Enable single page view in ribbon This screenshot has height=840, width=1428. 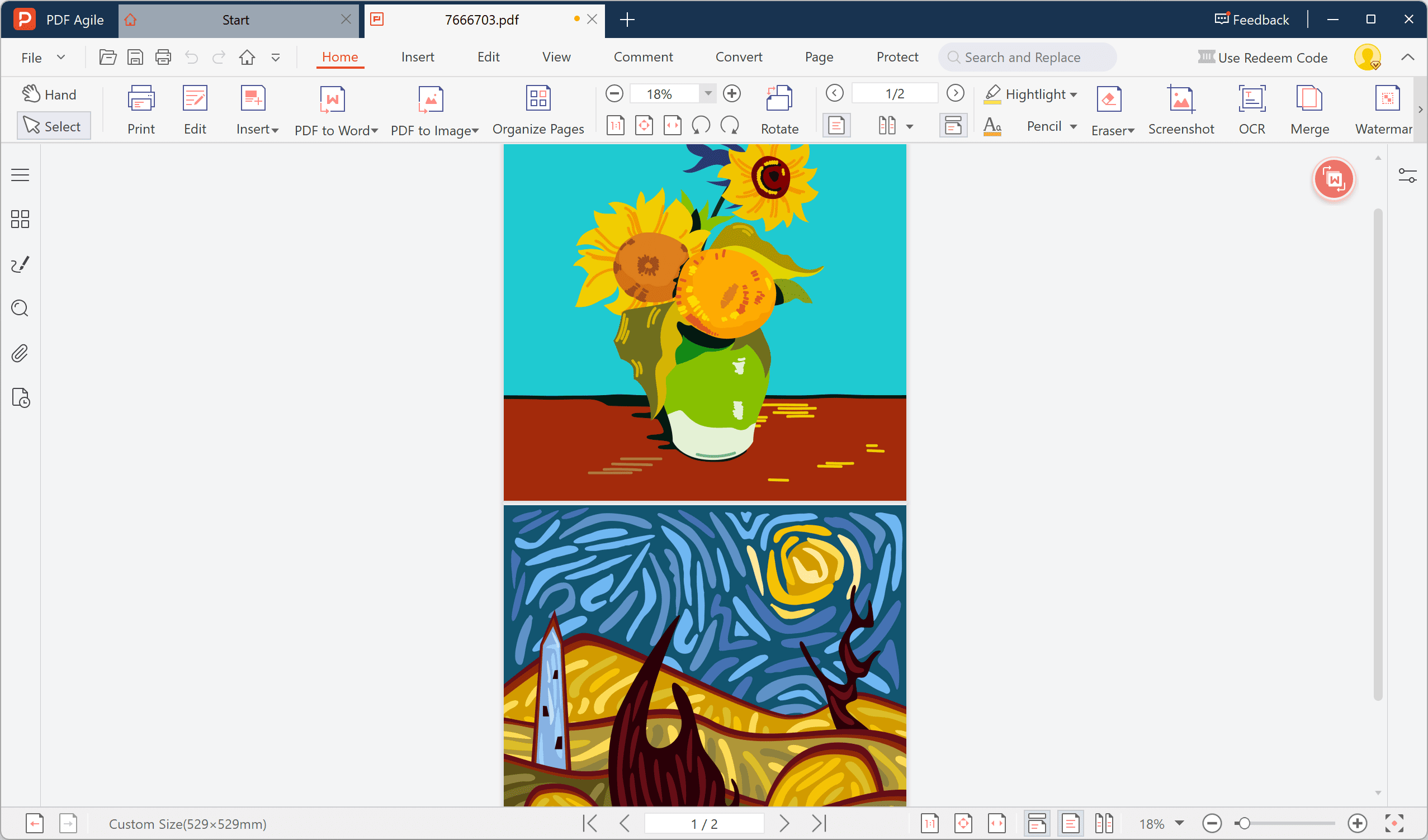pyautogui.click(x=836, y=125)
